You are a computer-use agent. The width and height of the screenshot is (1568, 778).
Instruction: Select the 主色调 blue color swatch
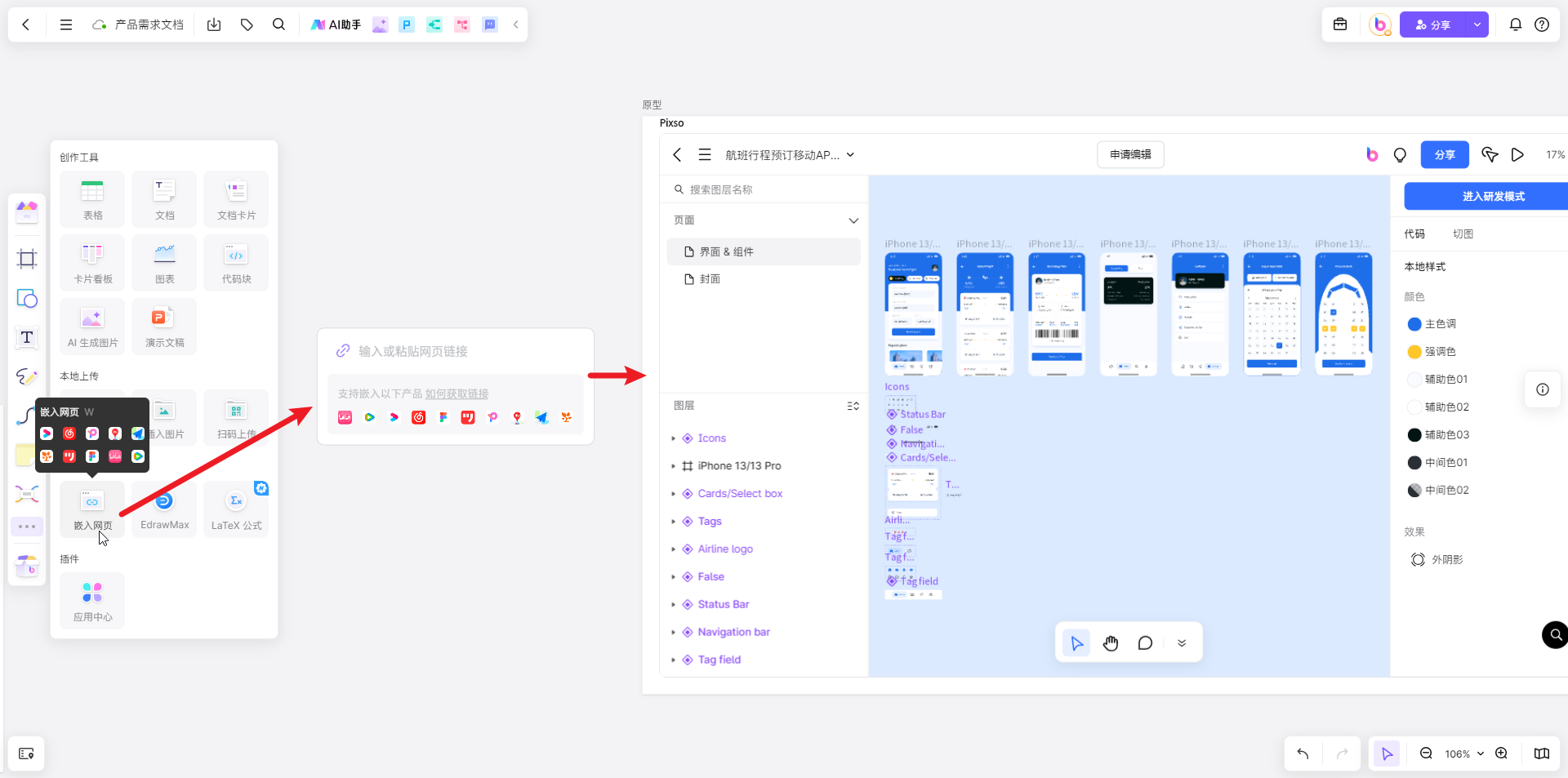(x=1414, y=324)
